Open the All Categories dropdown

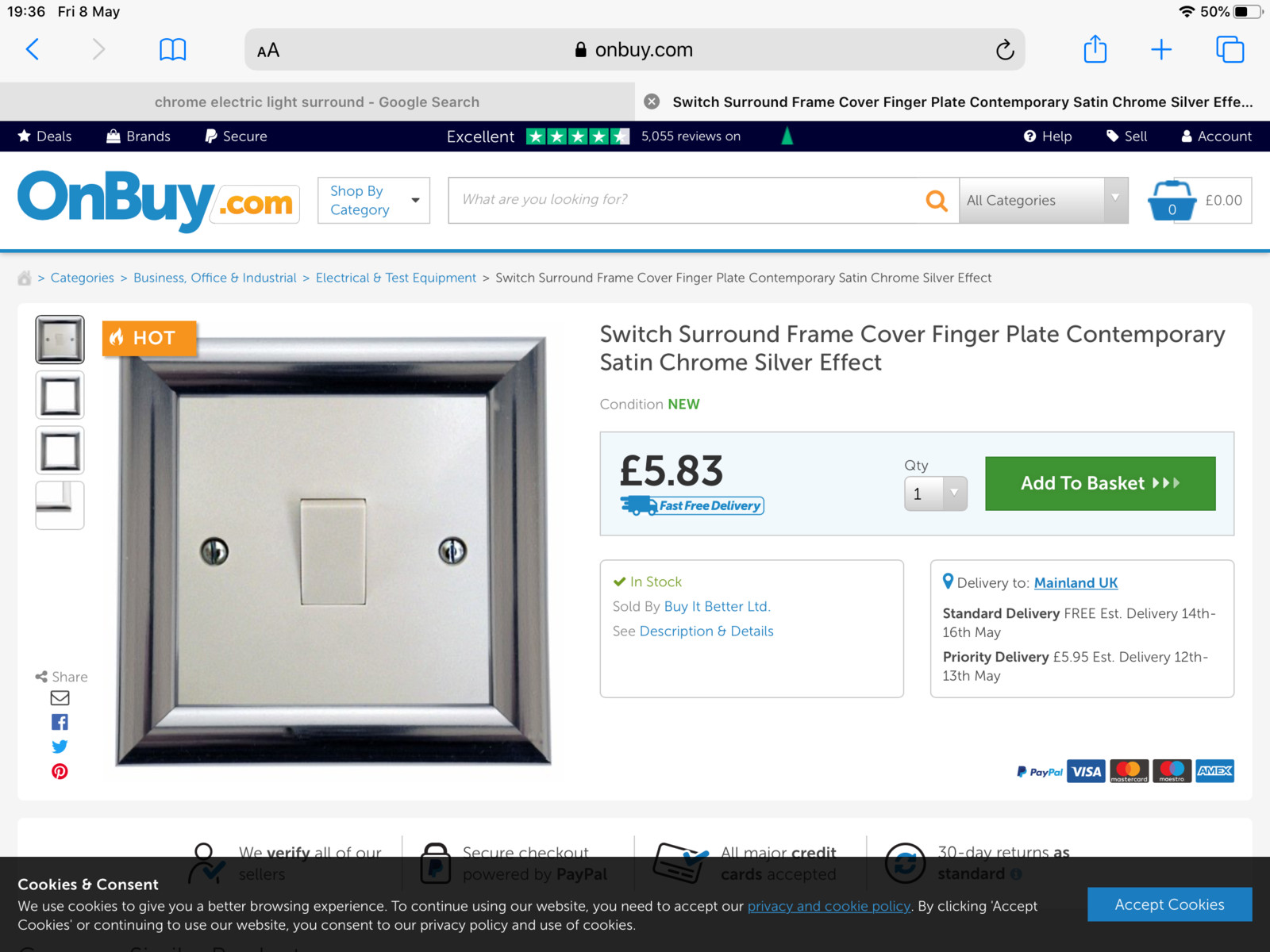[1043, 201]
